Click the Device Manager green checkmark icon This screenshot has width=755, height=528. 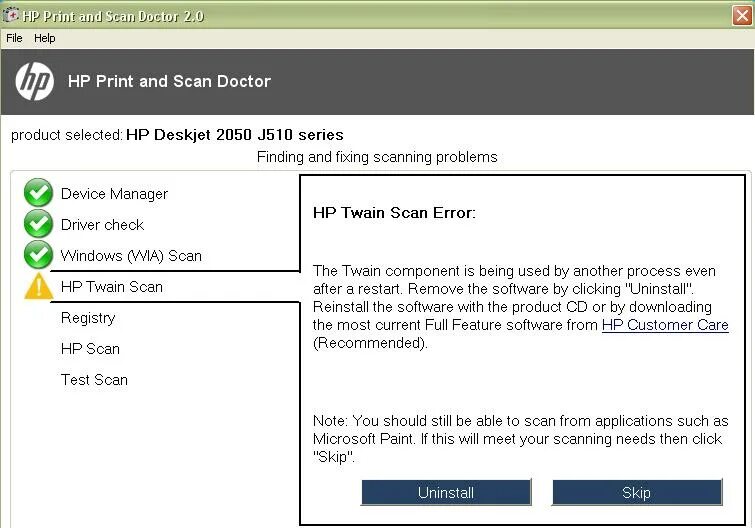point(38,193)
